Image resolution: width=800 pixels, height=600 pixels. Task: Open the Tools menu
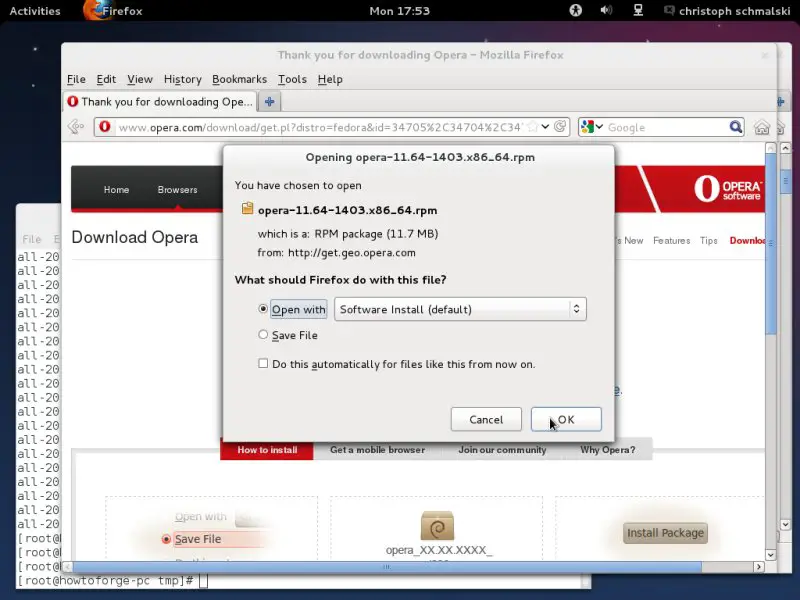292,79
